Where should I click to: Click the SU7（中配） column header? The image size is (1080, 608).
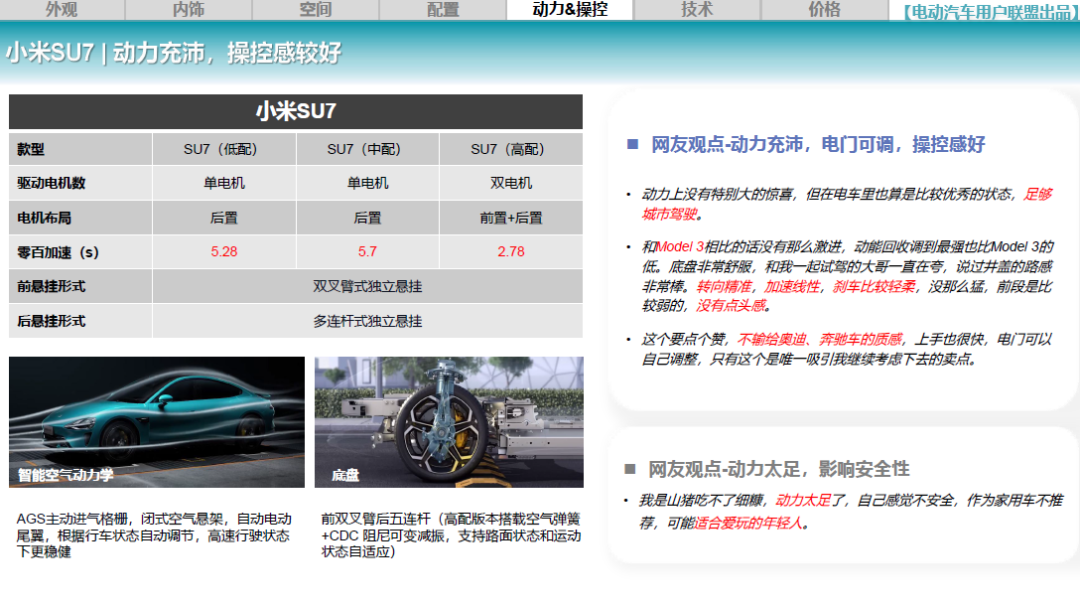click(x=368, y=149)
